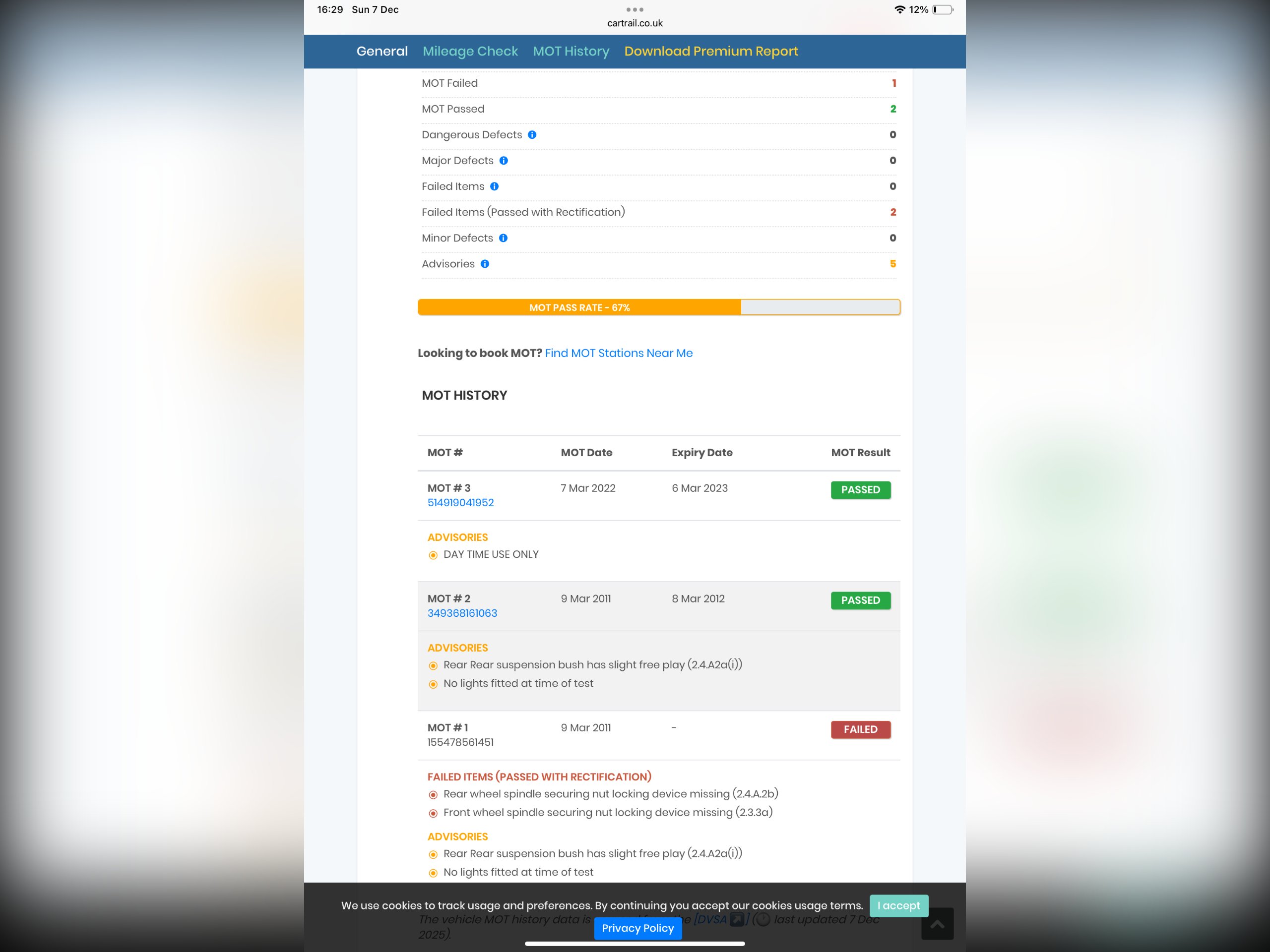Open the Privacy Policy button
Screen dimensions: 1270x952
coord(637,928)
